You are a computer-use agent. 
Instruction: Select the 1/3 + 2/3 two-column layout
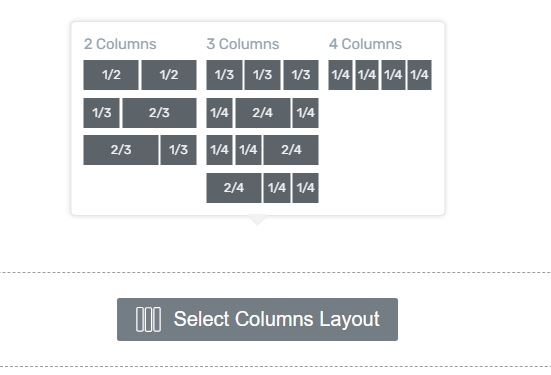point(140,113)
